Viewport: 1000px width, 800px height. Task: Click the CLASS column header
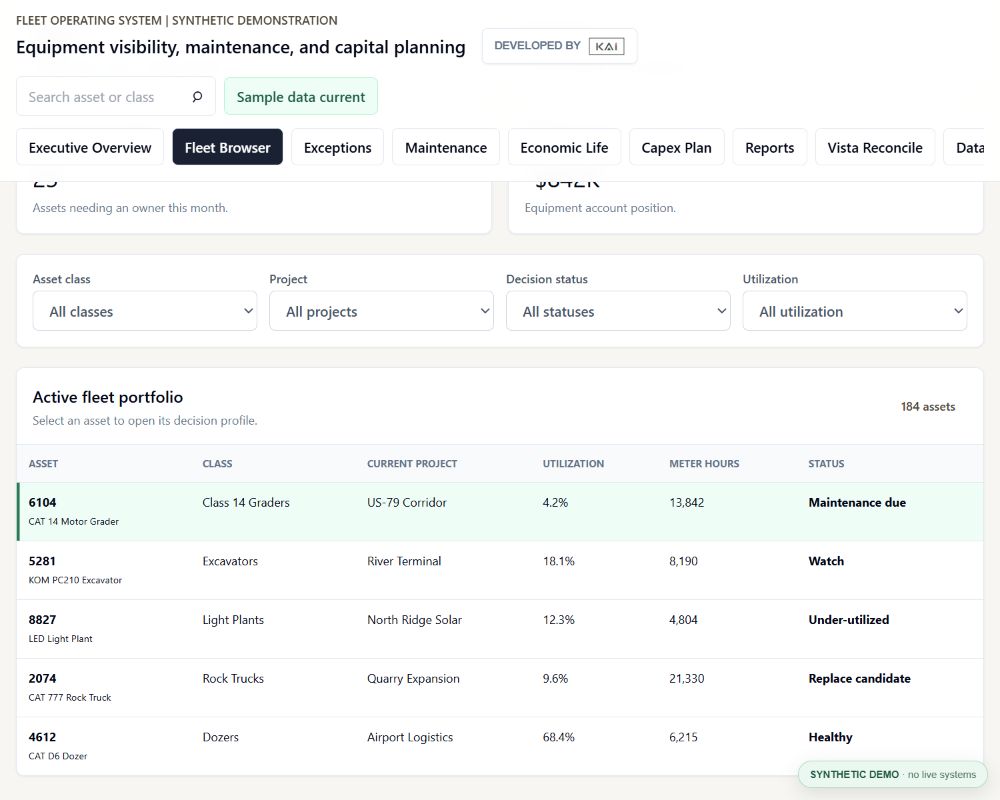(217, 464)
